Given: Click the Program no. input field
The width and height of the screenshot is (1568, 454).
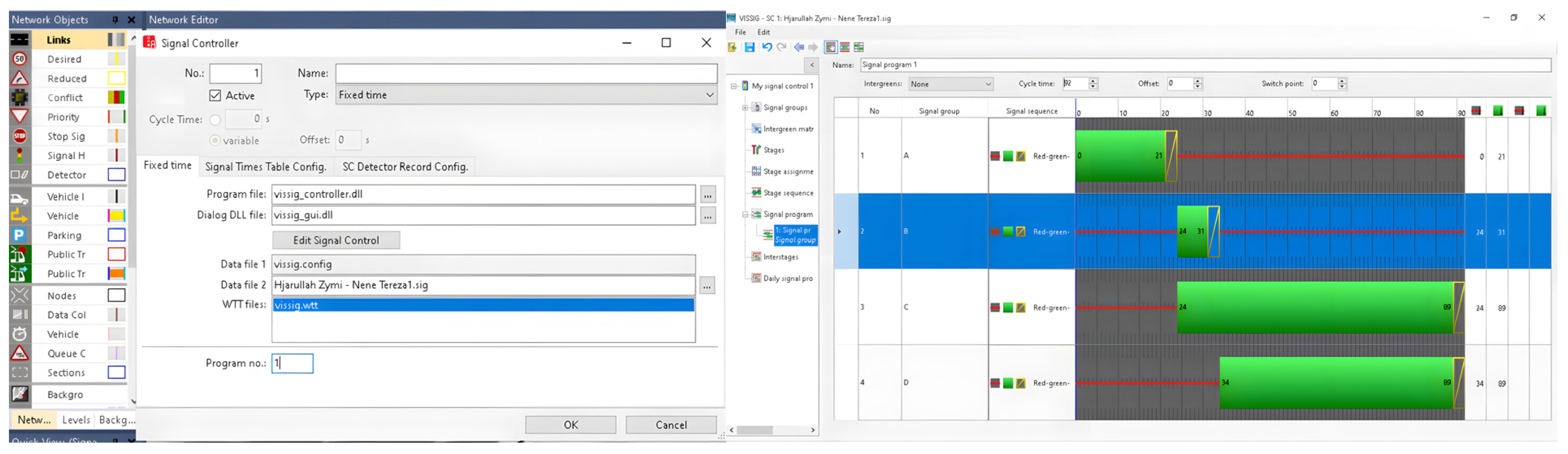Looking at the screenshot, I should [x=292, y=364].
